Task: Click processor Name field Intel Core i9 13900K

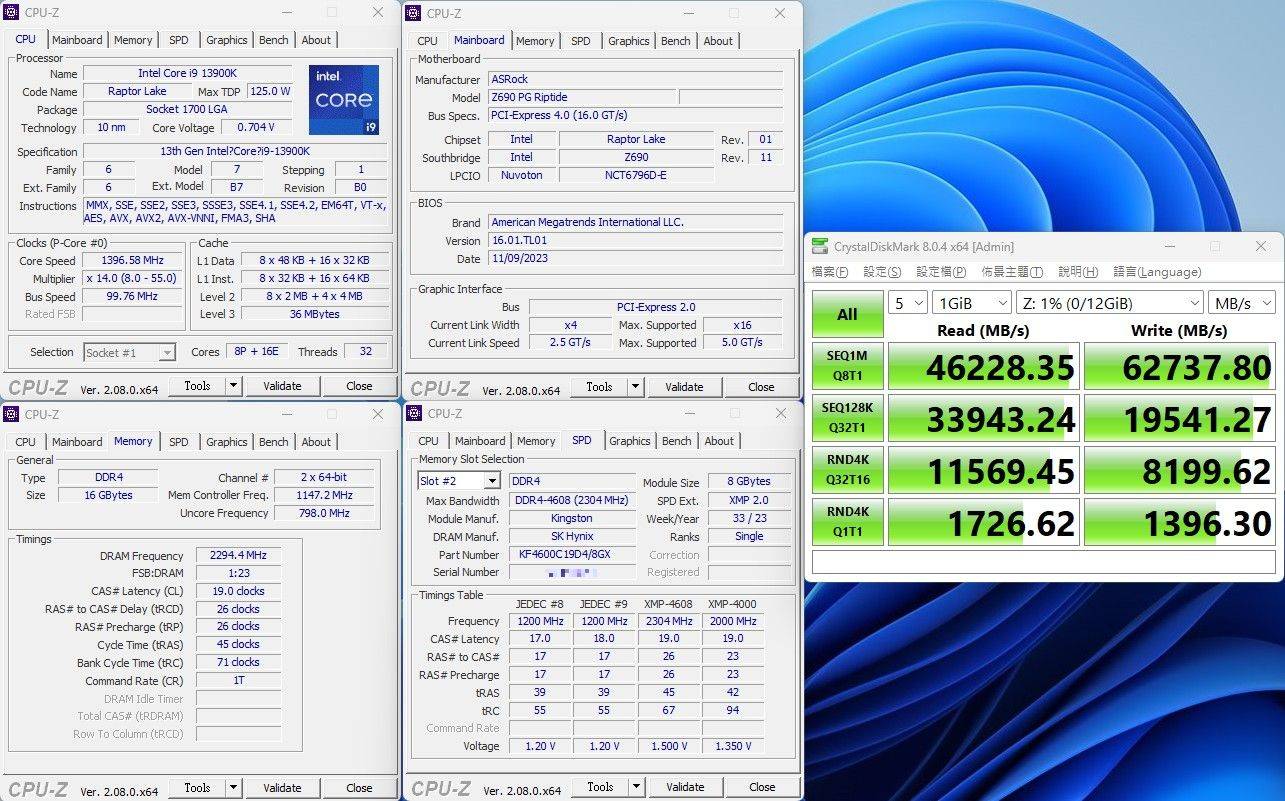Action: (188, 74)
